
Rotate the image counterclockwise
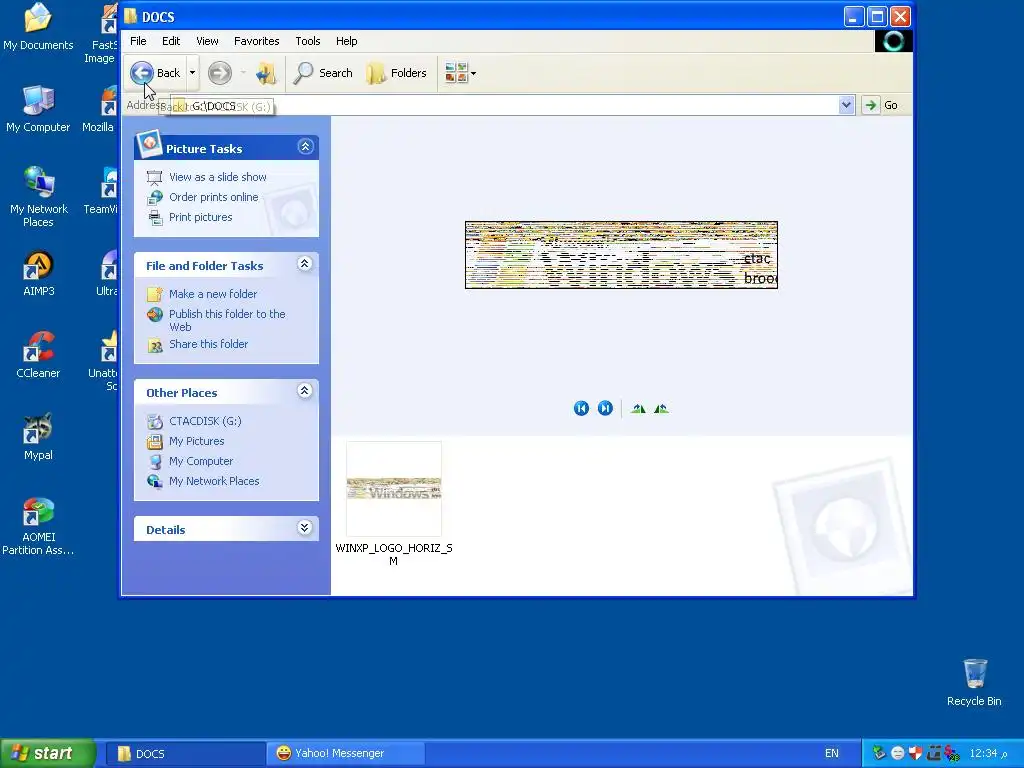[661, 409]
